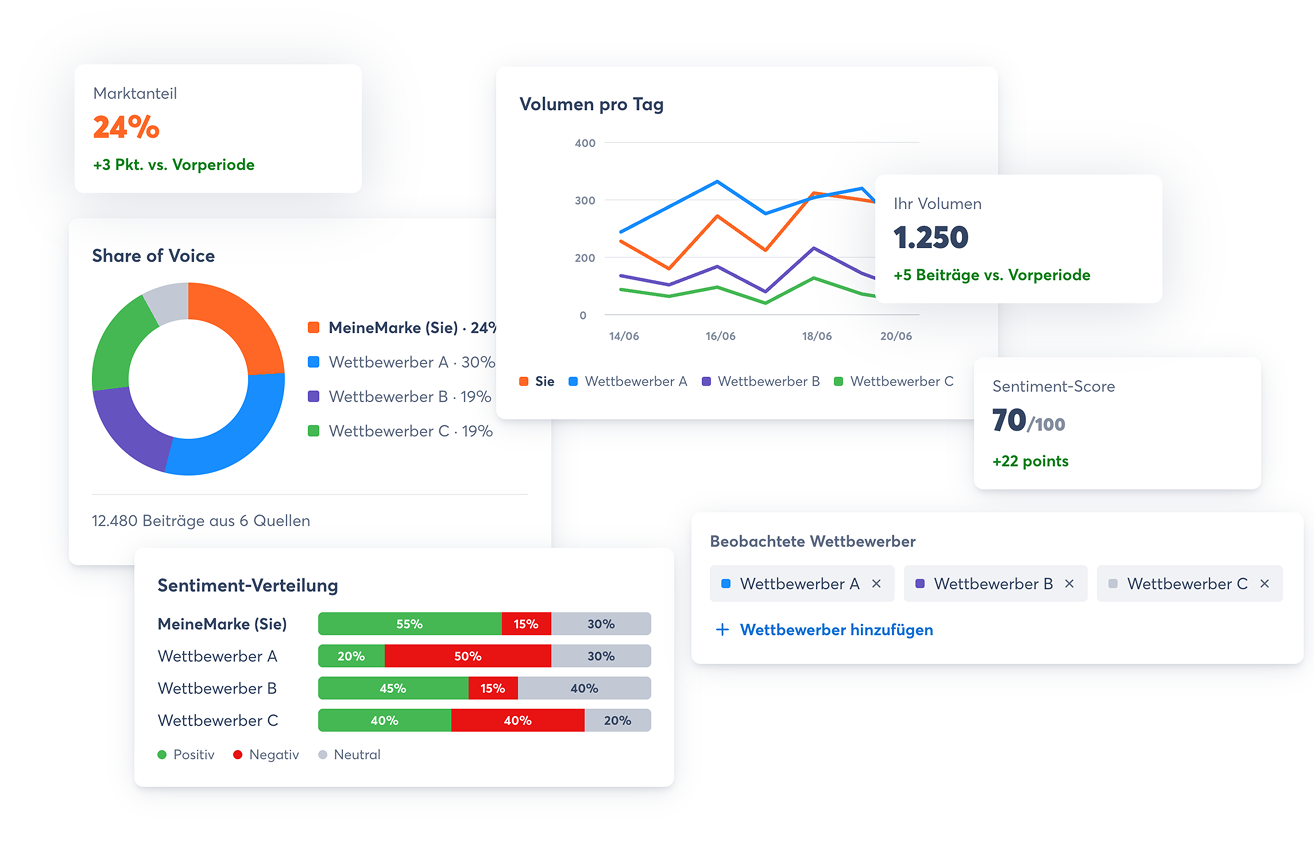Click the +22 points change text
Image resolution: width=1314 pixels, height=850 pixels.
(x=1030, y=461)
